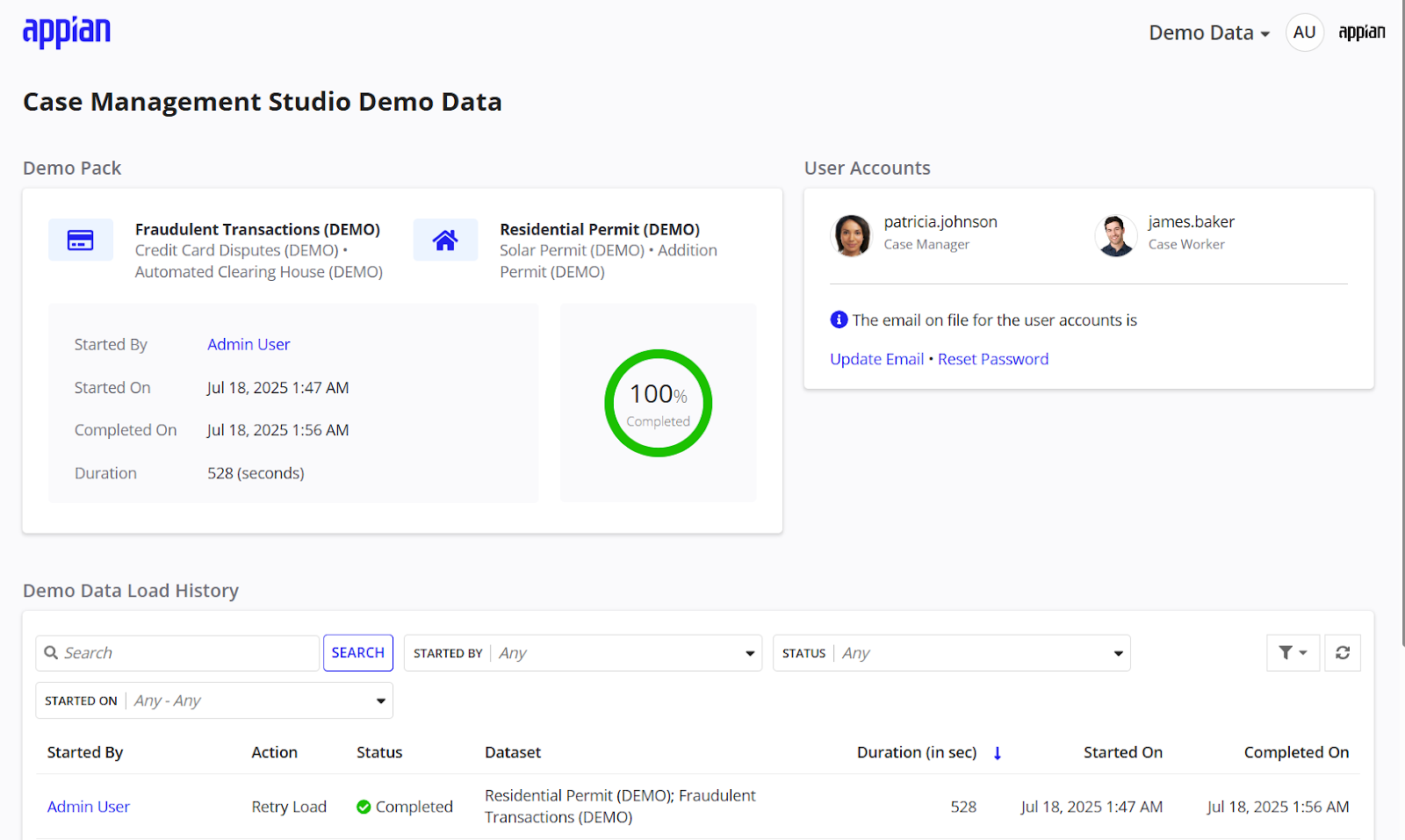
Task: Focus the Search input field
Action: point(177,653)
